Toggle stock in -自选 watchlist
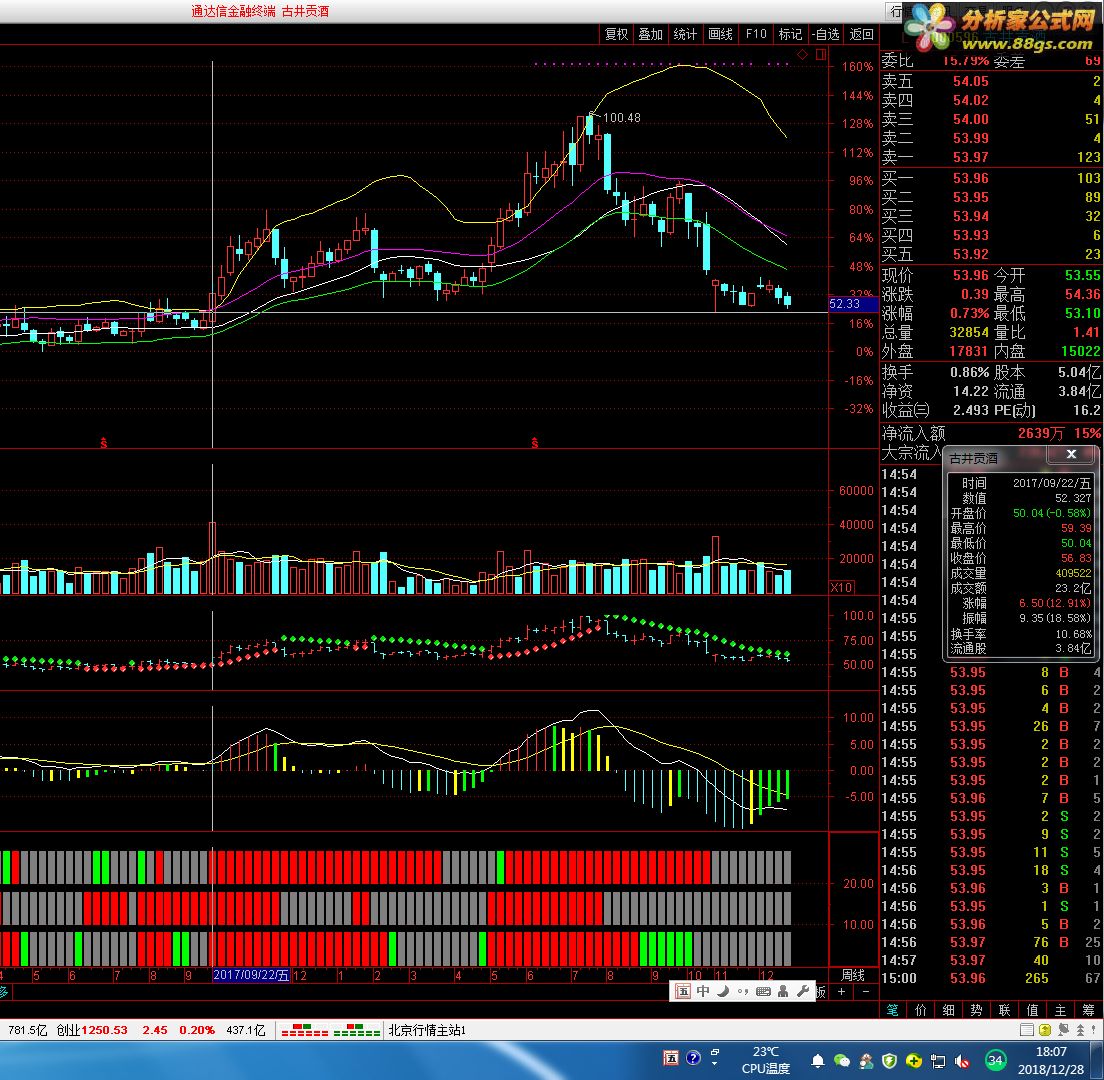This screenshot has height=1080, width=1104. (825, 34)
